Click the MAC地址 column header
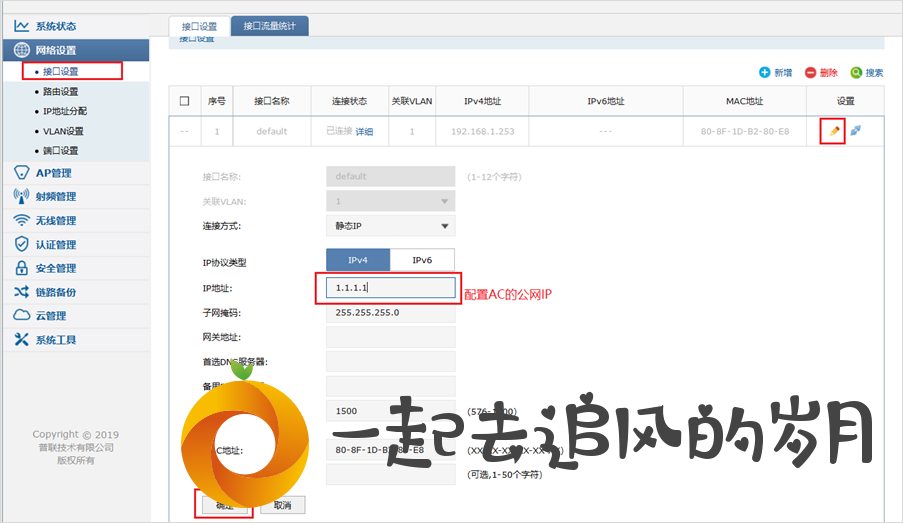 745,101
